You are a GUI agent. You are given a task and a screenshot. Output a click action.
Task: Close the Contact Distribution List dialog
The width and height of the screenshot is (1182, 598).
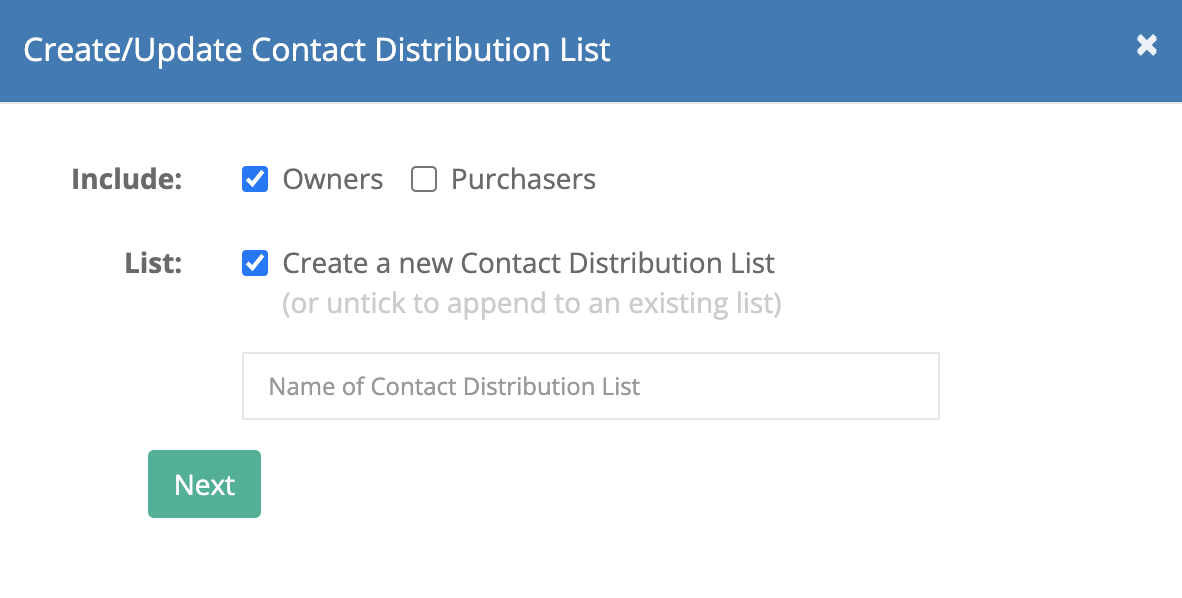(x=1147, y=45)
